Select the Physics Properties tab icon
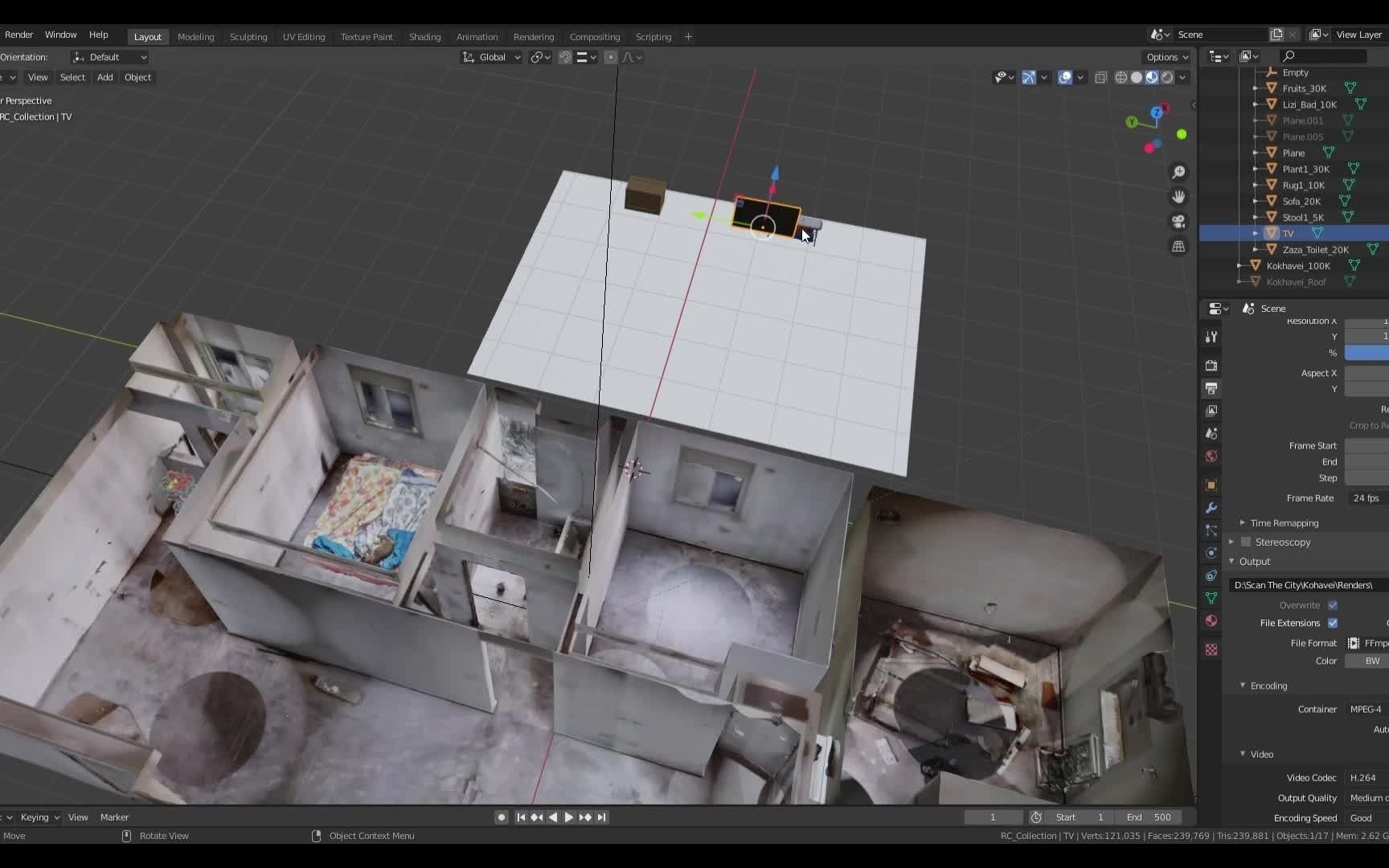1389x868 pixels. (x=1211, y=553)
